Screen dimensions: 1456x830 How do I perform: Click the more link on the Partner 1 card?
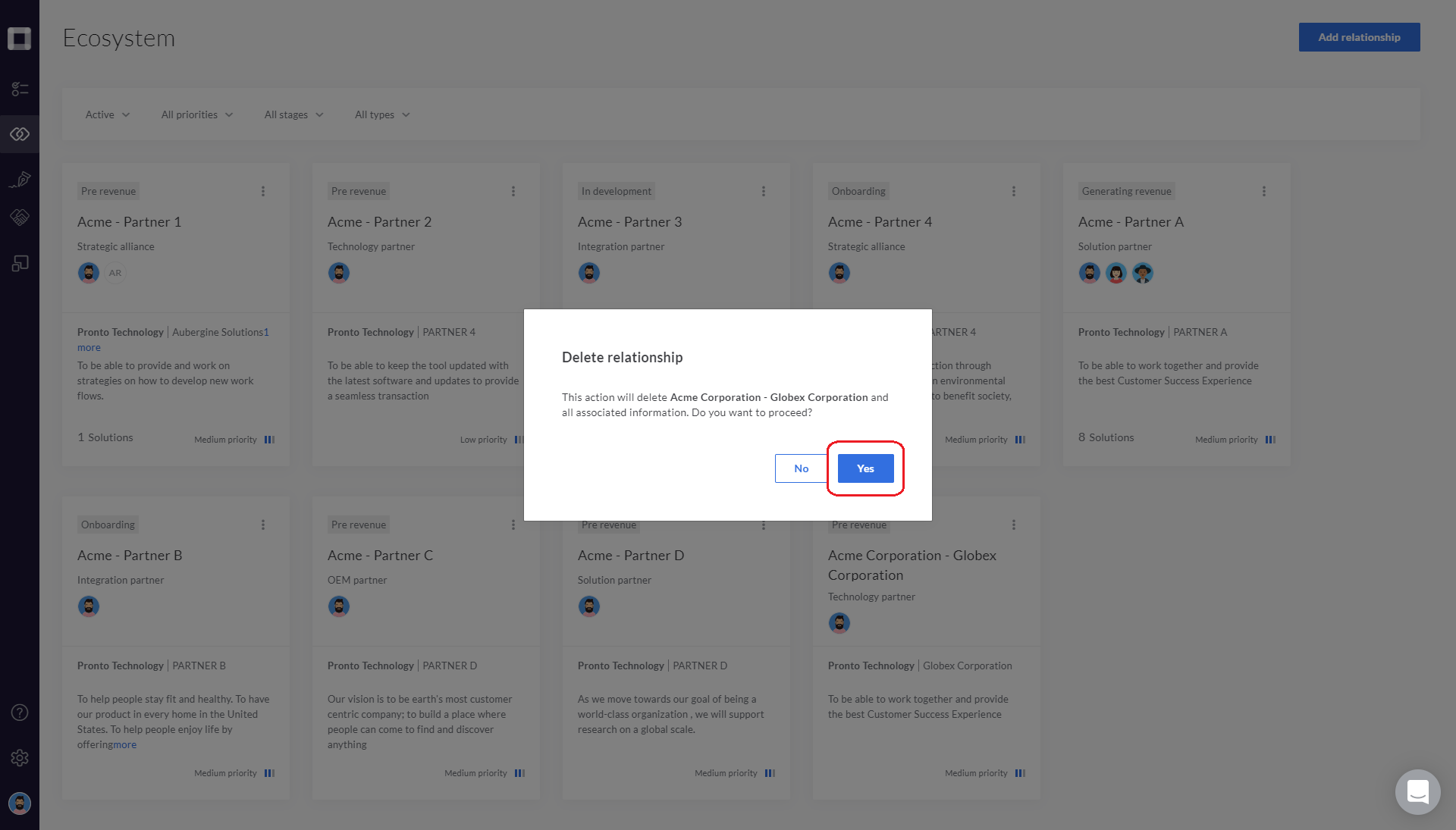[x=89, y=348]
